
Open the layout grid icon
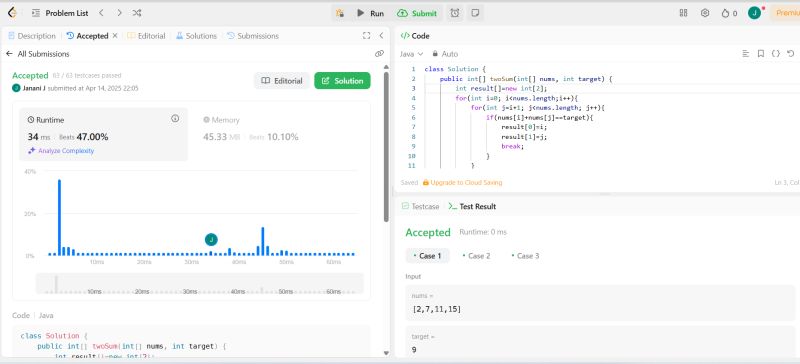pyautogui.click(x=684, y=13)
